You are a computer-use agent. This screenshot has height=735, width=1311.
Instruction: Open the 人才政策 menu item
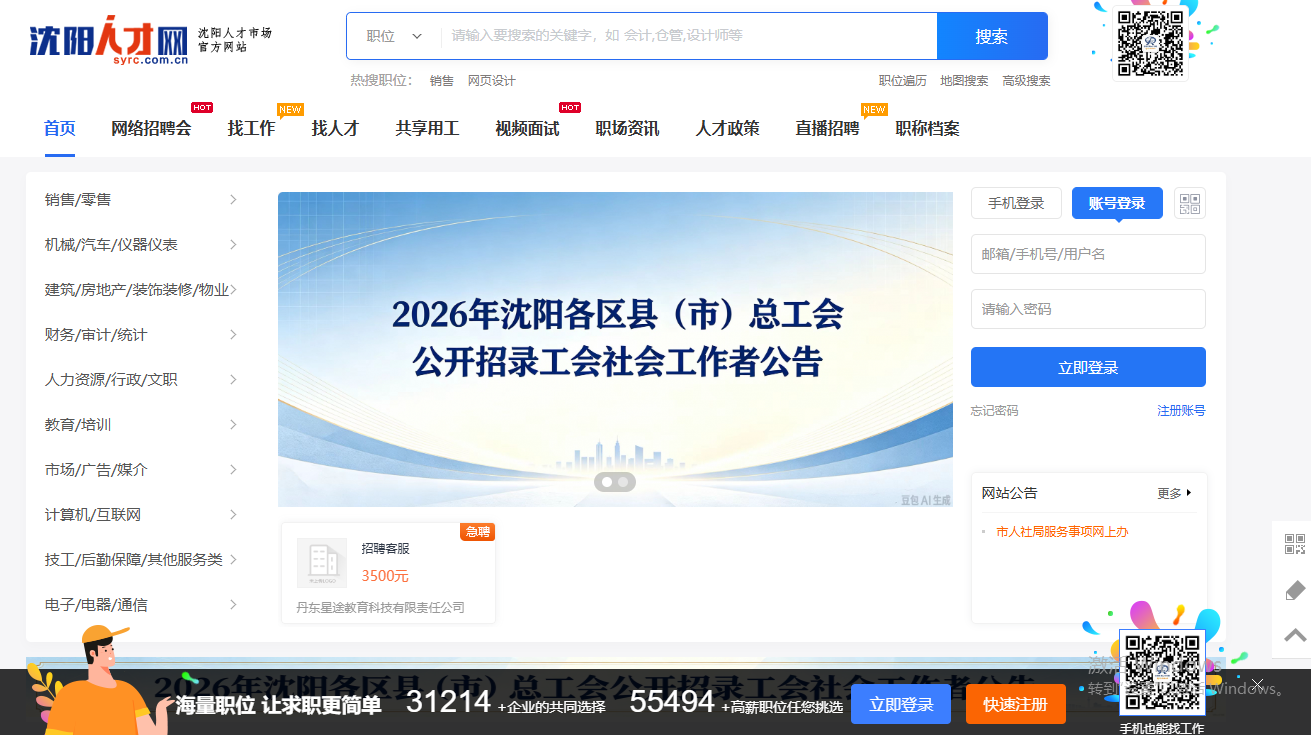(727, 128)
